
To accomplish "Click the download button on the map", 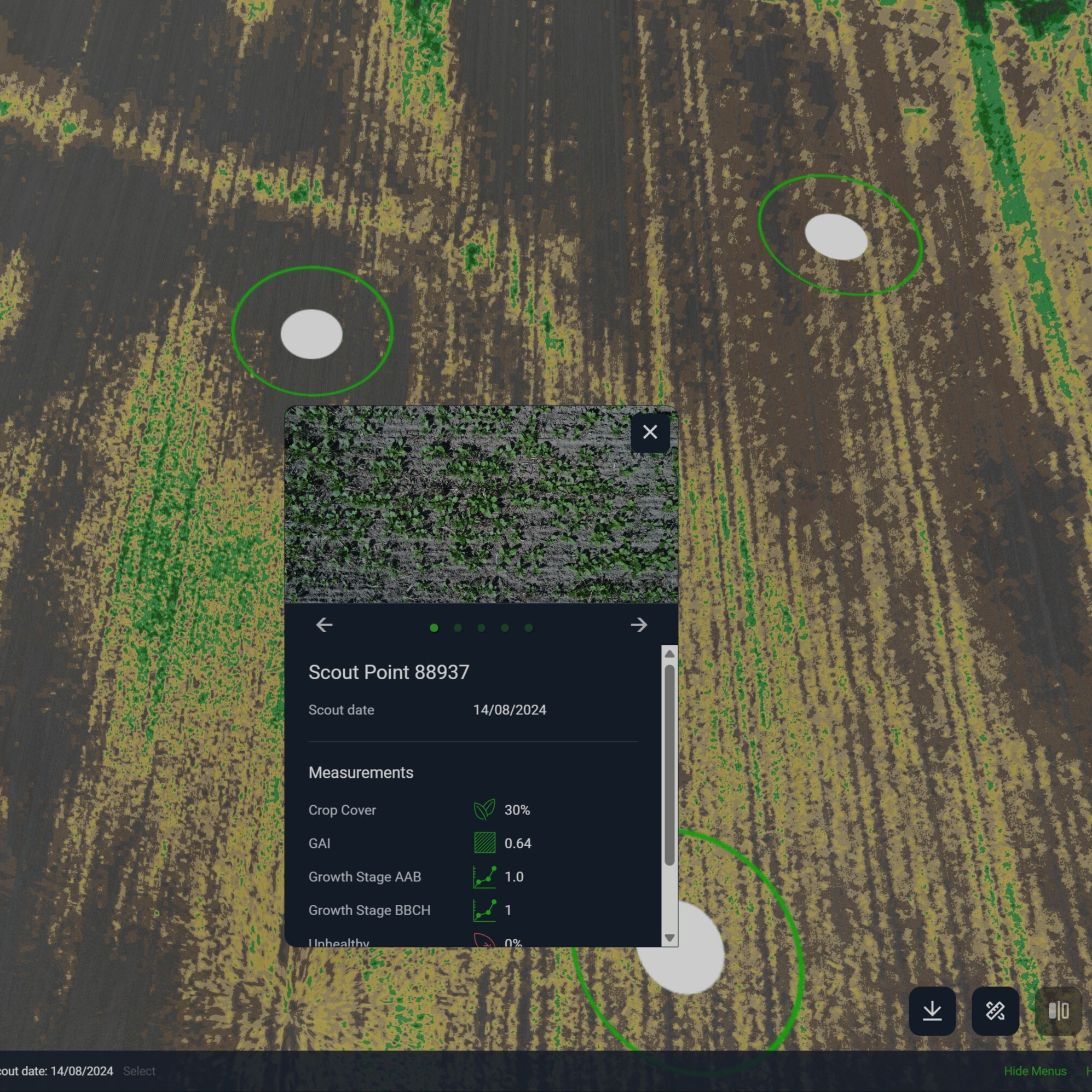I will [x=932, y=1011].
